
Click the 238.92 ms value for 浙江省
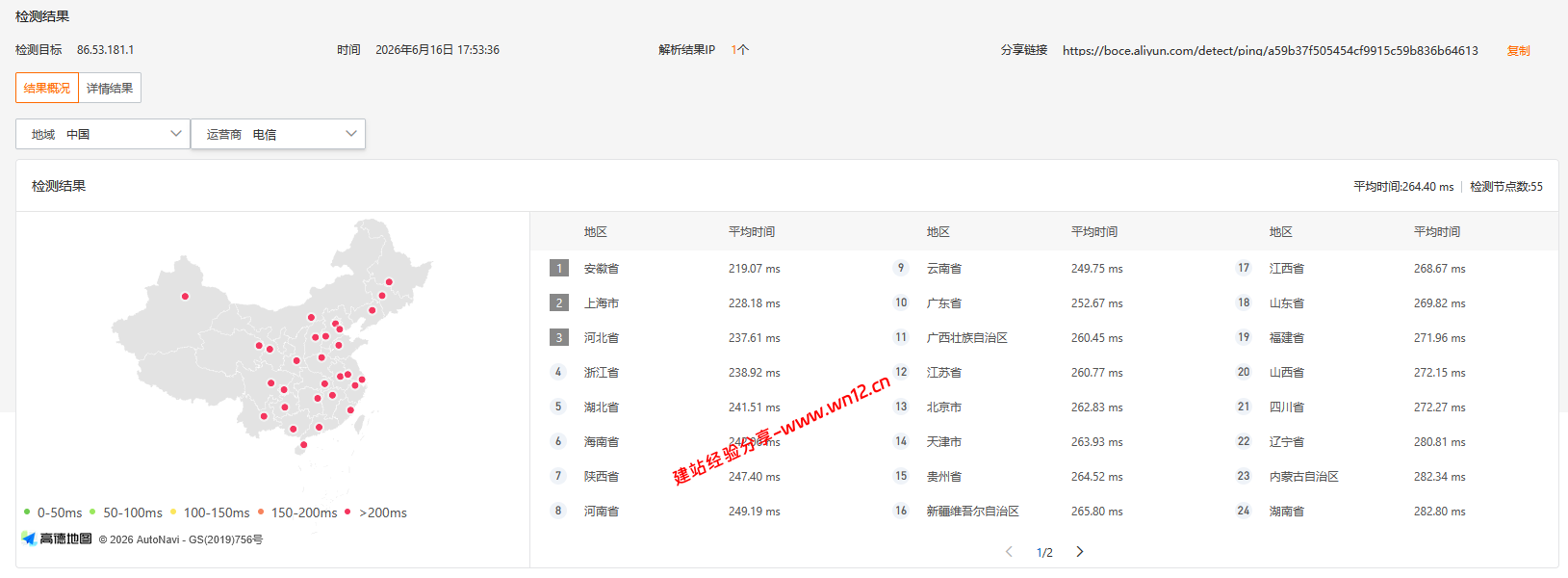755,373
